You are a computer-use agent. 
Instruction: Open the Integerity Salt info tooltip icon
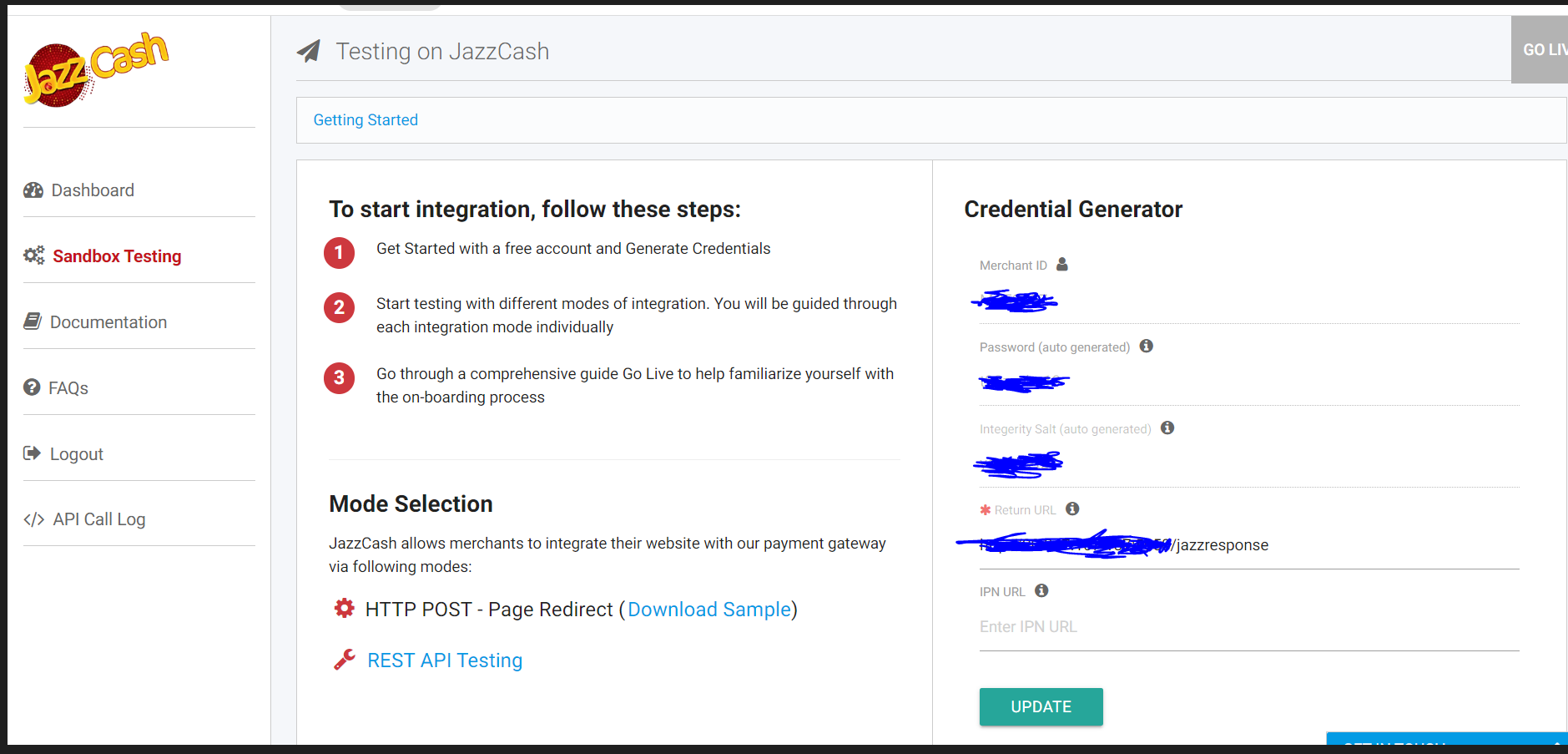point(1167,428)
